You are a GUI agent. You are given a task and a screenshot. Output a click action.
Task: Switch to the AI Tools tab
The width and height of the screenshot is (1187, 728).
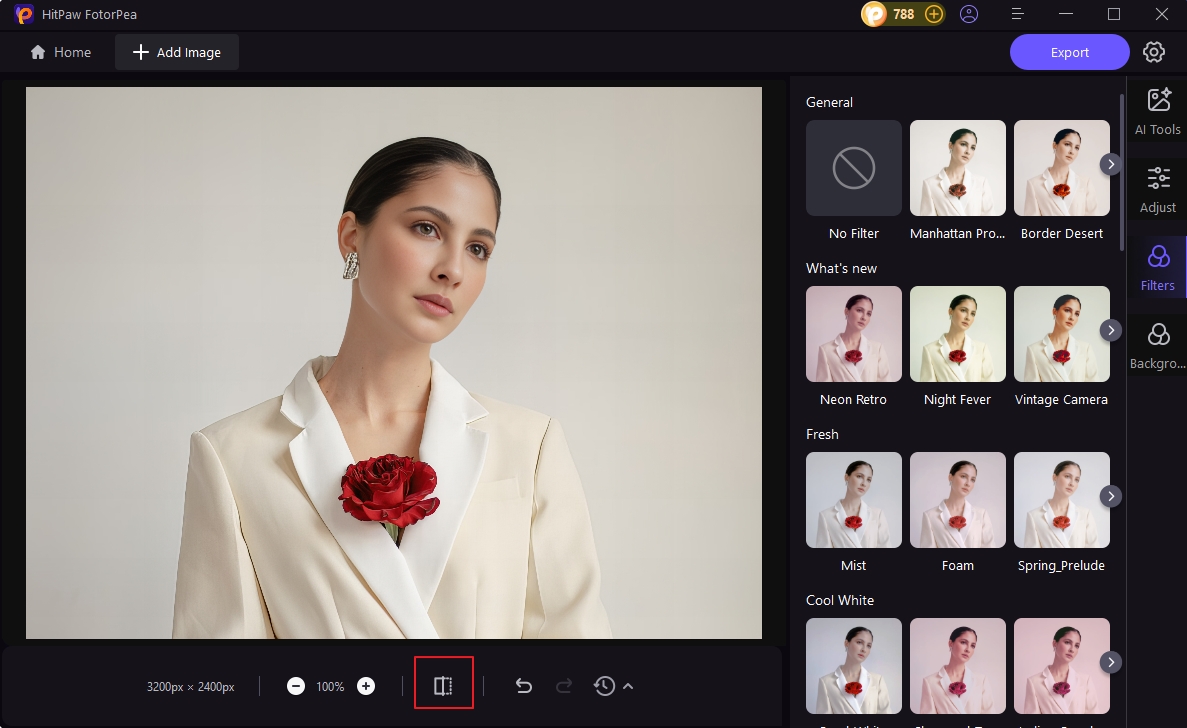1158,111
